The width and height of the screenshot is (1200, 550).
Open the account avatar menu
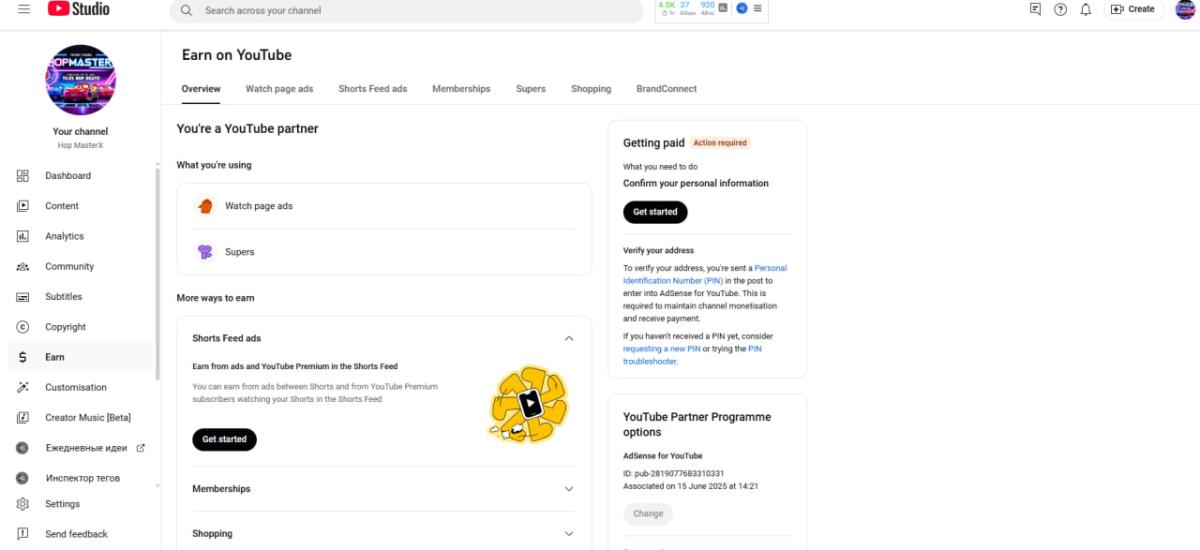point(1185,9)
